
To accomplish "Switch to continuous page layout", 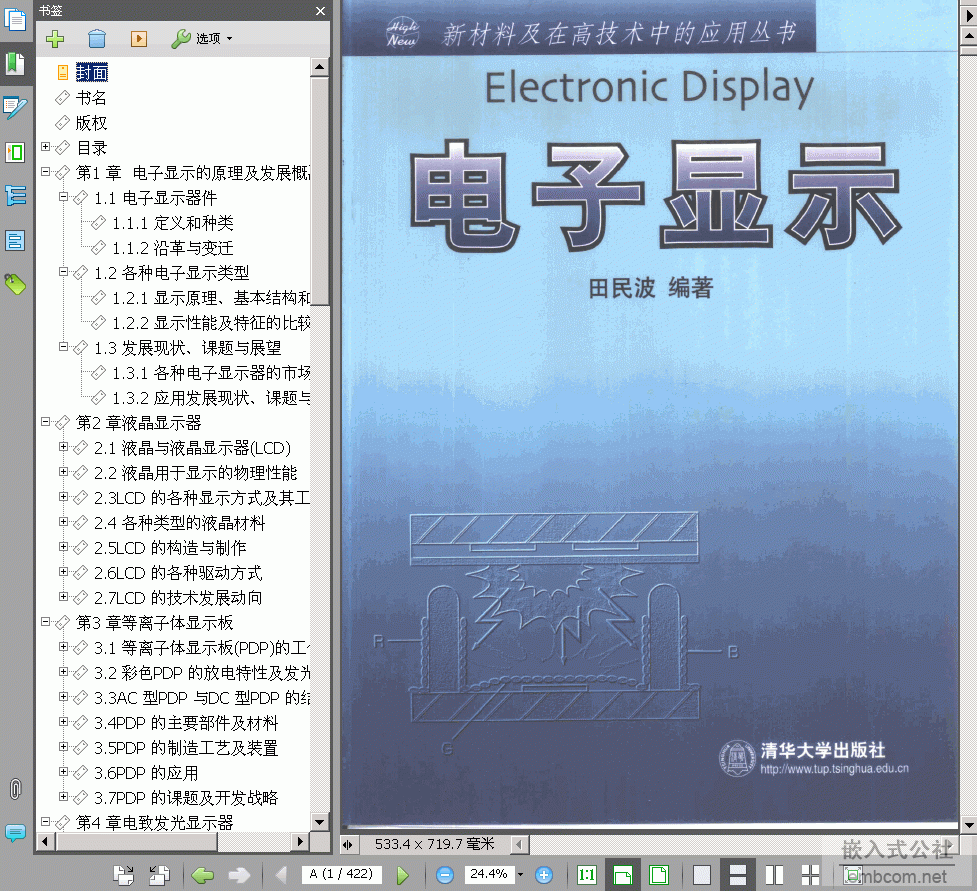I will pos(738,875).
